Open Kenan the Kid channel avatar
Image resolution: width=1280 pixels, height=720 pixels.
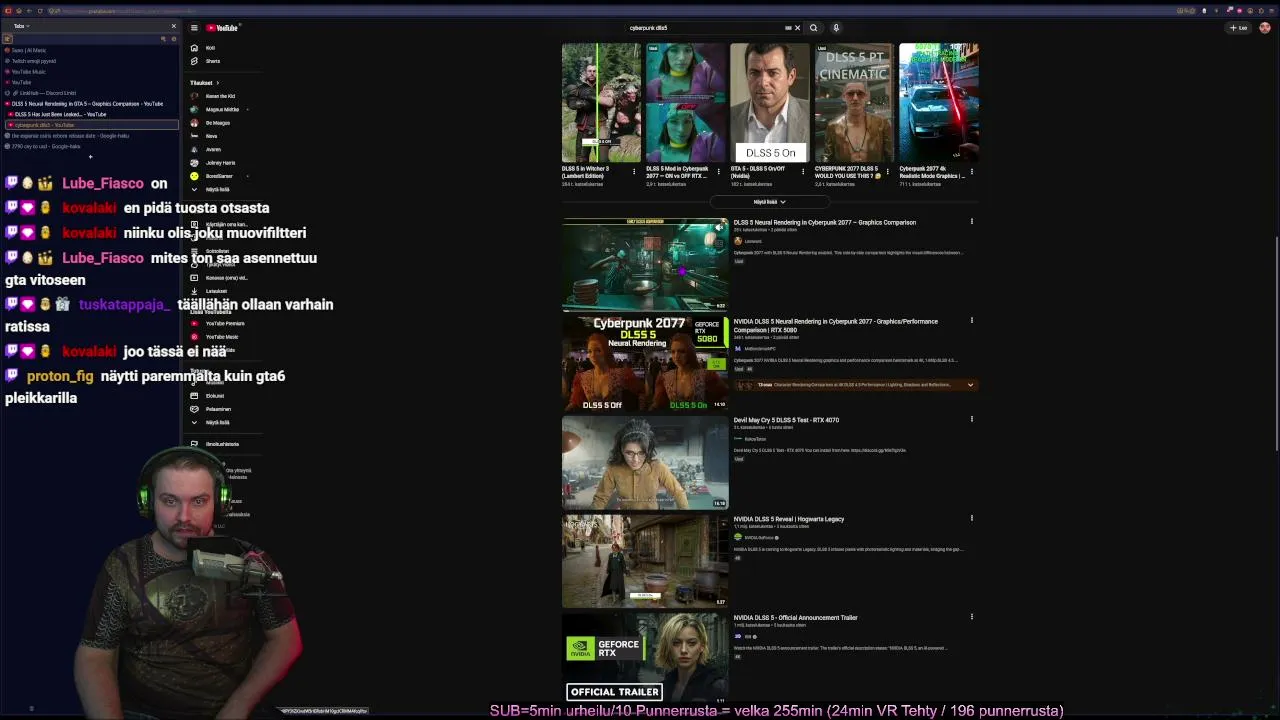(194, 96)
